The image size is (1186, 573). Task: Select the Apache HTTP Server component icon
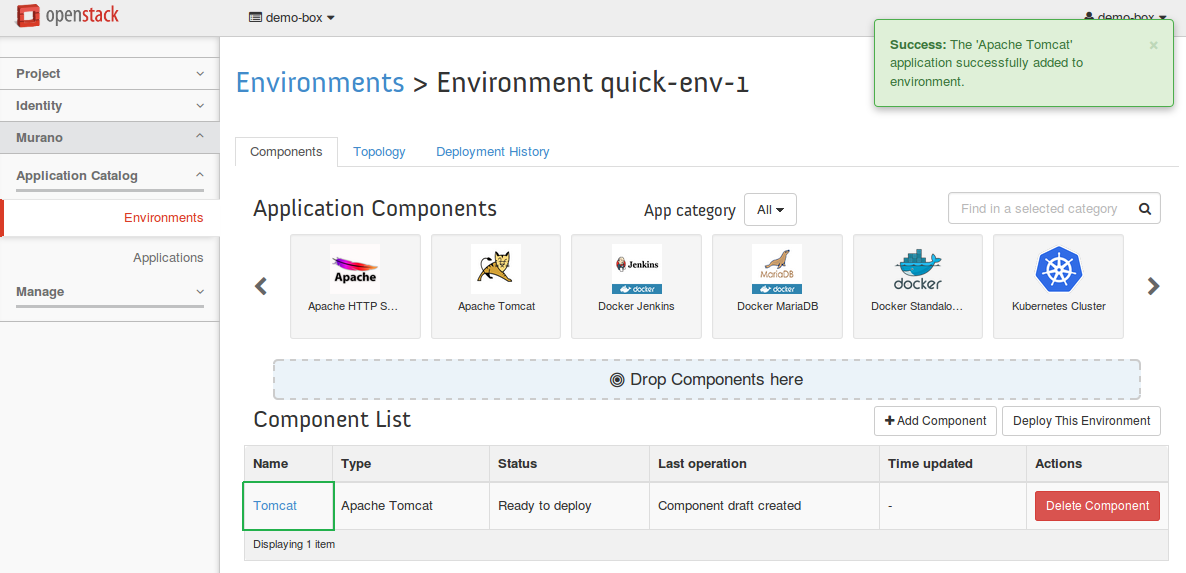coord(354,270)
